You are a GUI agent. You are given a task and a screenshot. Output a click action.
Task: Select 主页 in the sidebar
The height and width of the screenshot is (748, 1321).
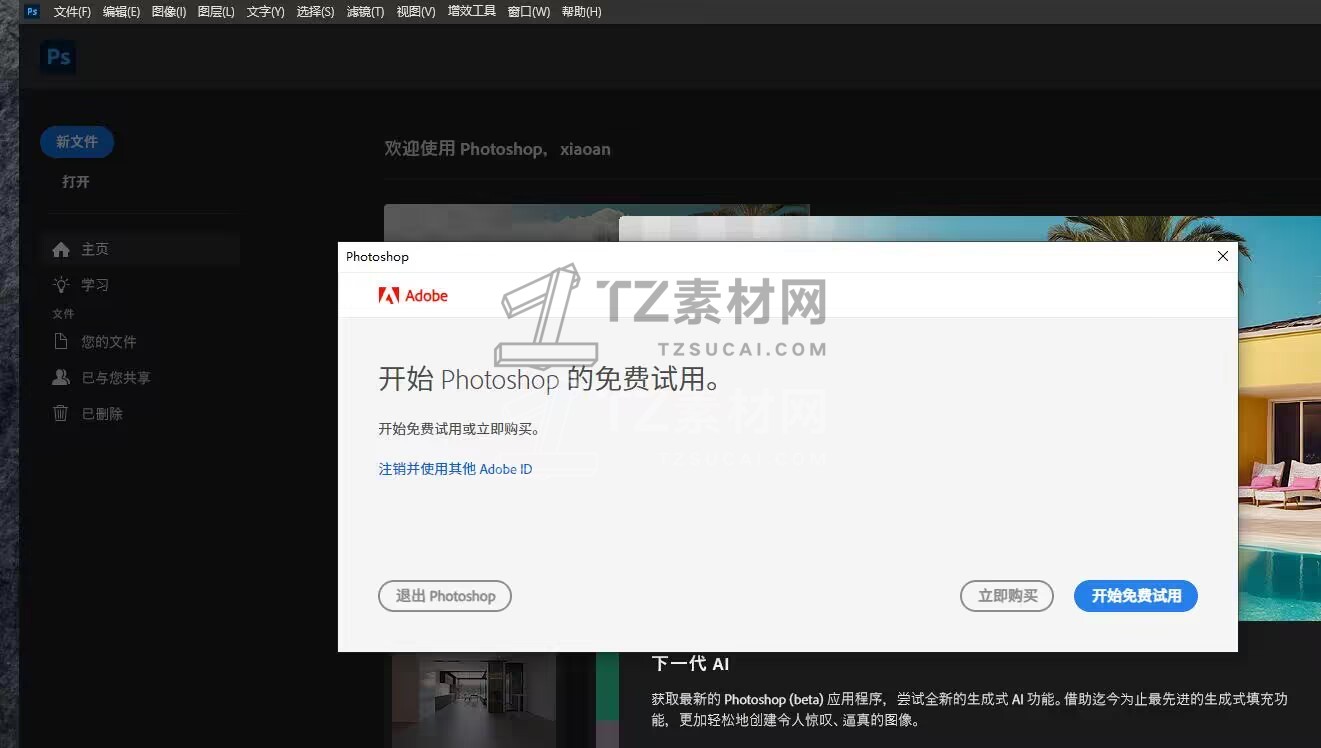pos(140,249)
